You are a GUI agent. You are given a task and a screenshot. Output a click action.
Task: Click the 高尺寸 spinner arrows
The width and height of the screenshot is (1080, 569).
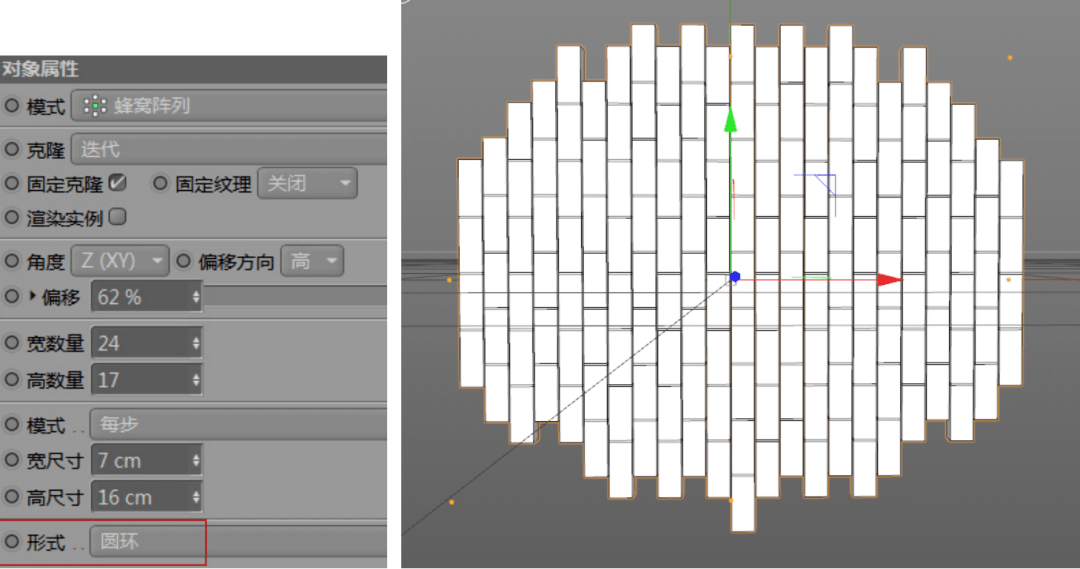click(196, 497)
